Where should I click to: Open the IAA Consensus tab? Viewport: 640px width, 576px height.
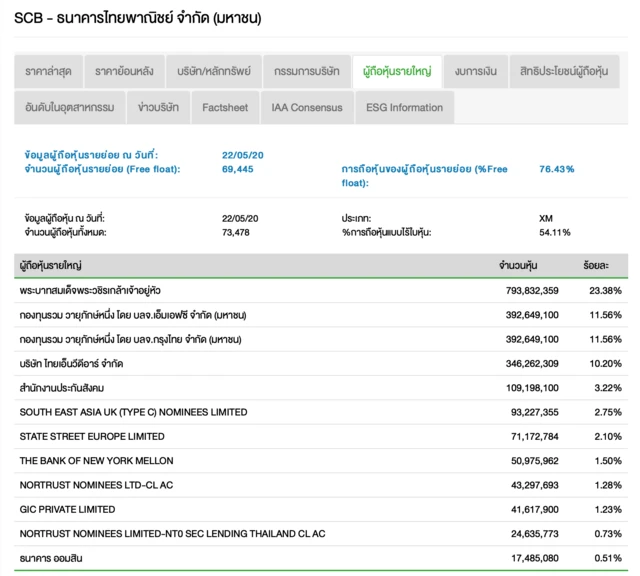pyautogui.click(x=307, y=107)
